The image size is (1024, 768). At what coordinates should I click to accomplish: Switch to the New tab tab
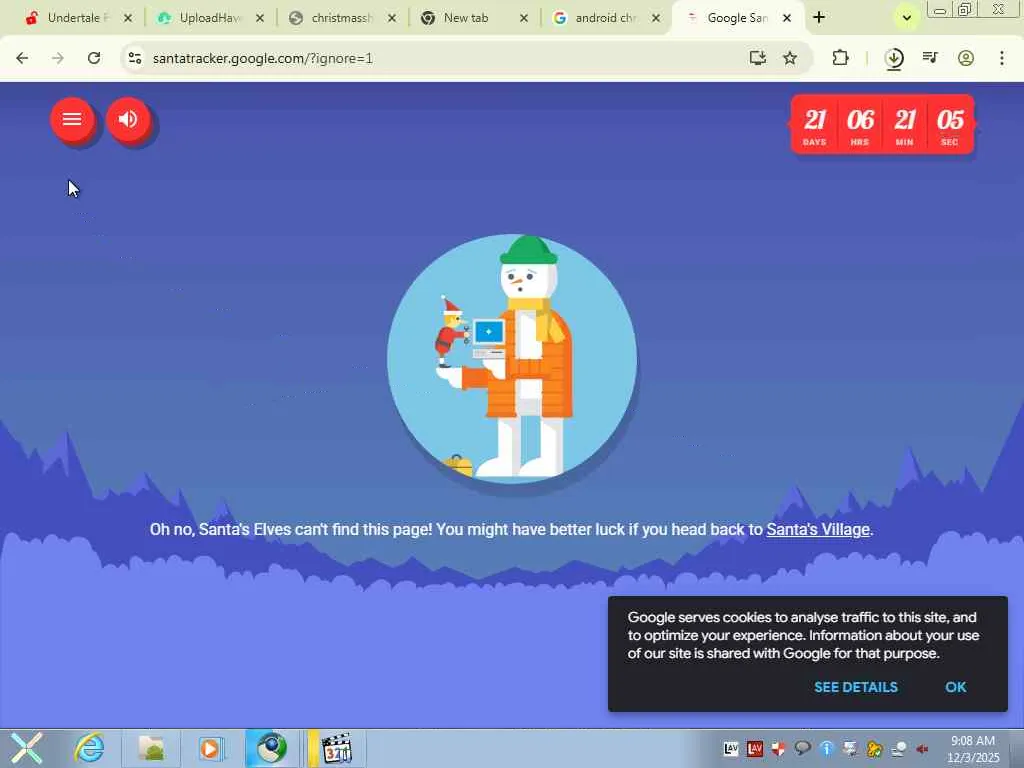pyautogui.click(x=472, y=18)
